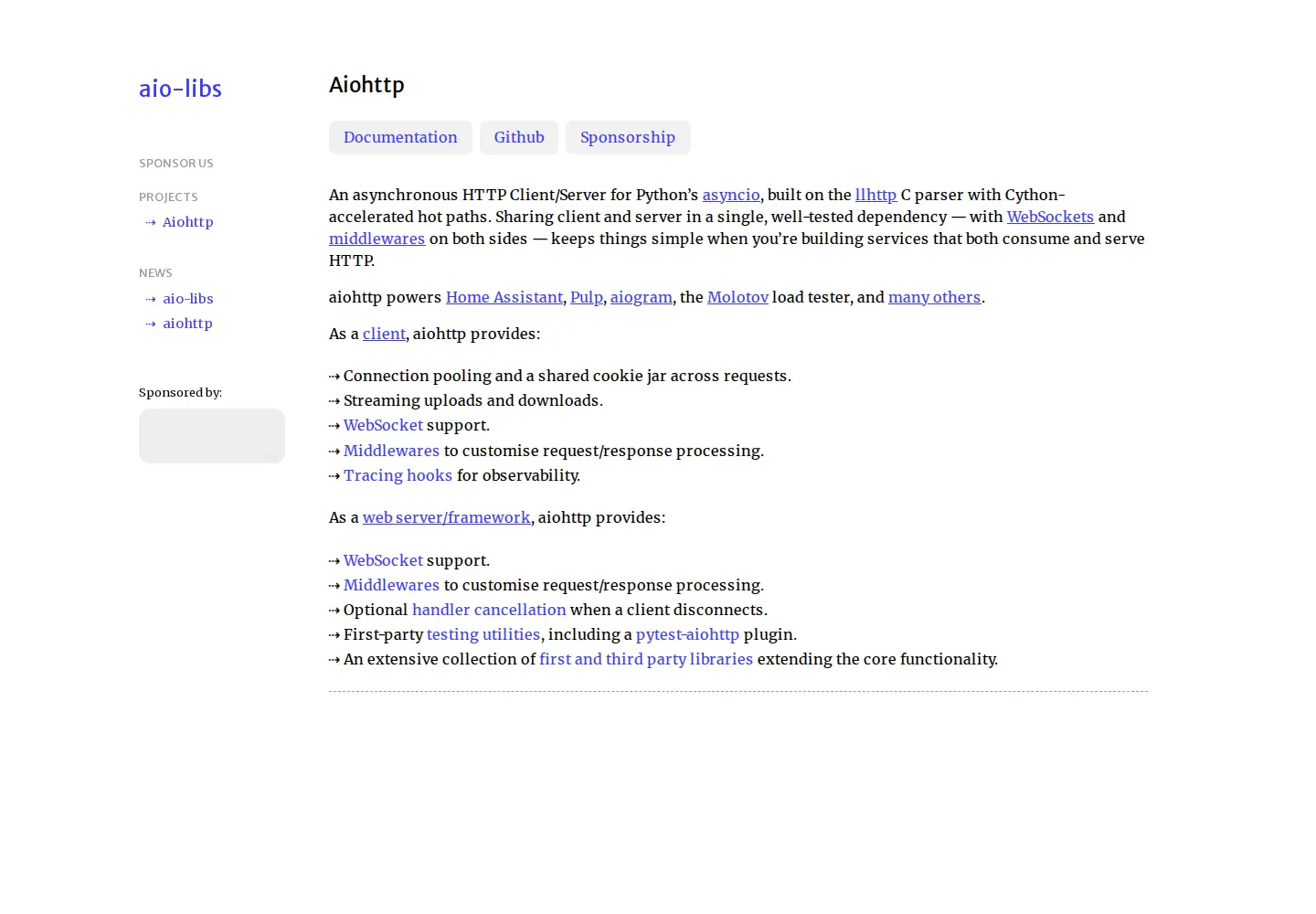The height and width of the screenshot is (914, 1316).
Task: Open the handler cancellation link
Action: click(x=489, y=610)
